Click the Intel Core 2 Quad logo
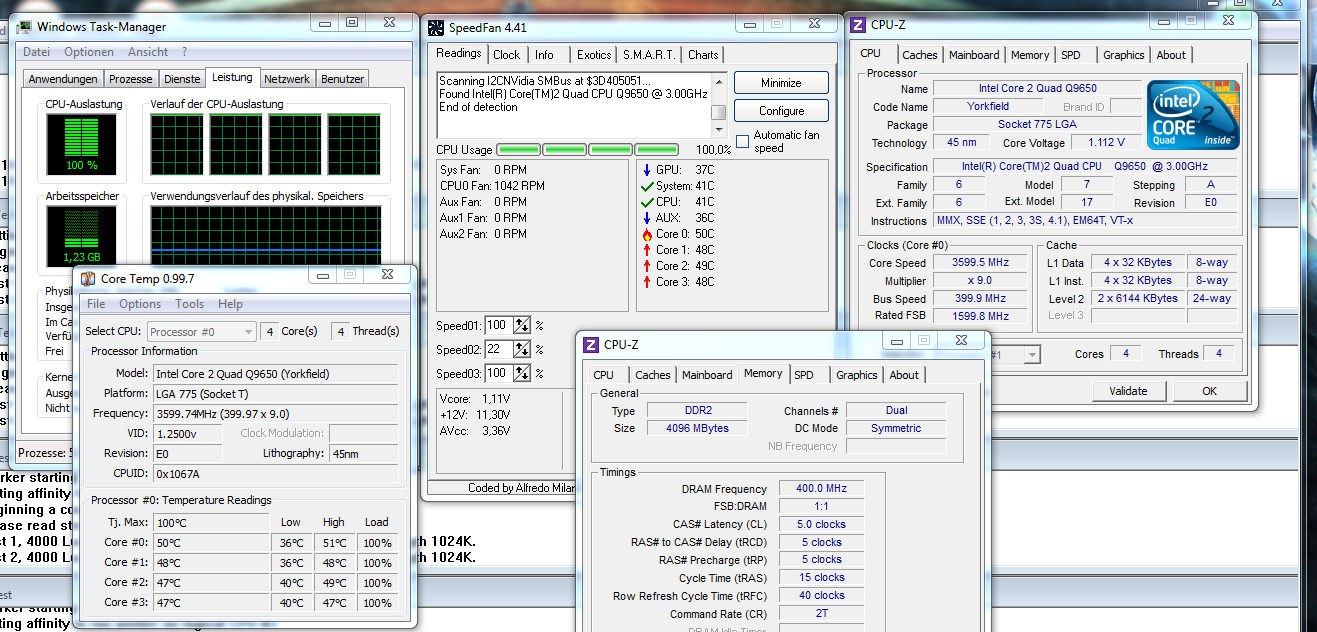Image resolution: width=1317 pixels, height=632 pixels. [1194, 114]
